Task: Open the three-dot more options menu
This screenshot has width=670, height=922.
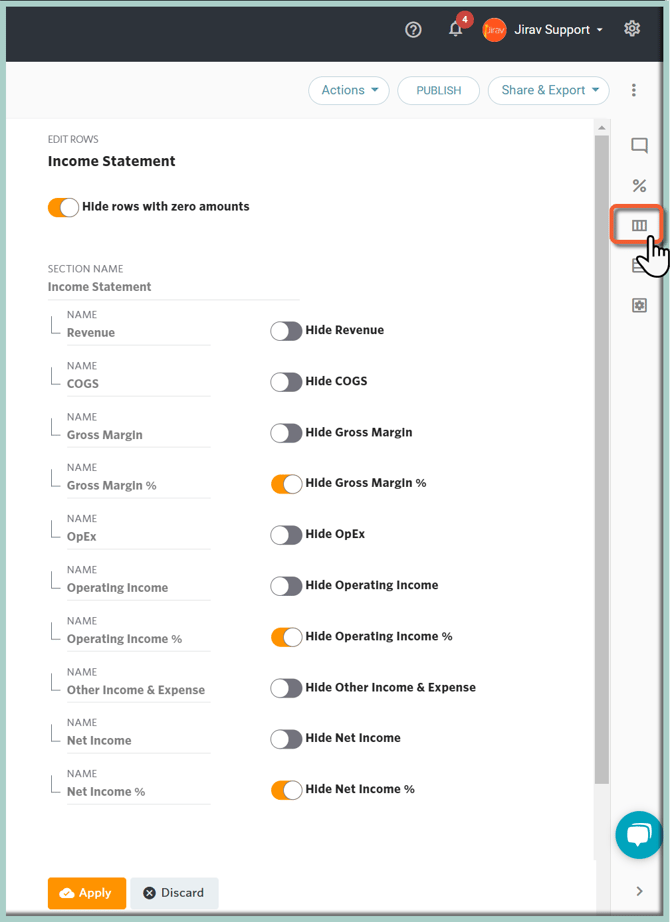Action: point(634,90)
